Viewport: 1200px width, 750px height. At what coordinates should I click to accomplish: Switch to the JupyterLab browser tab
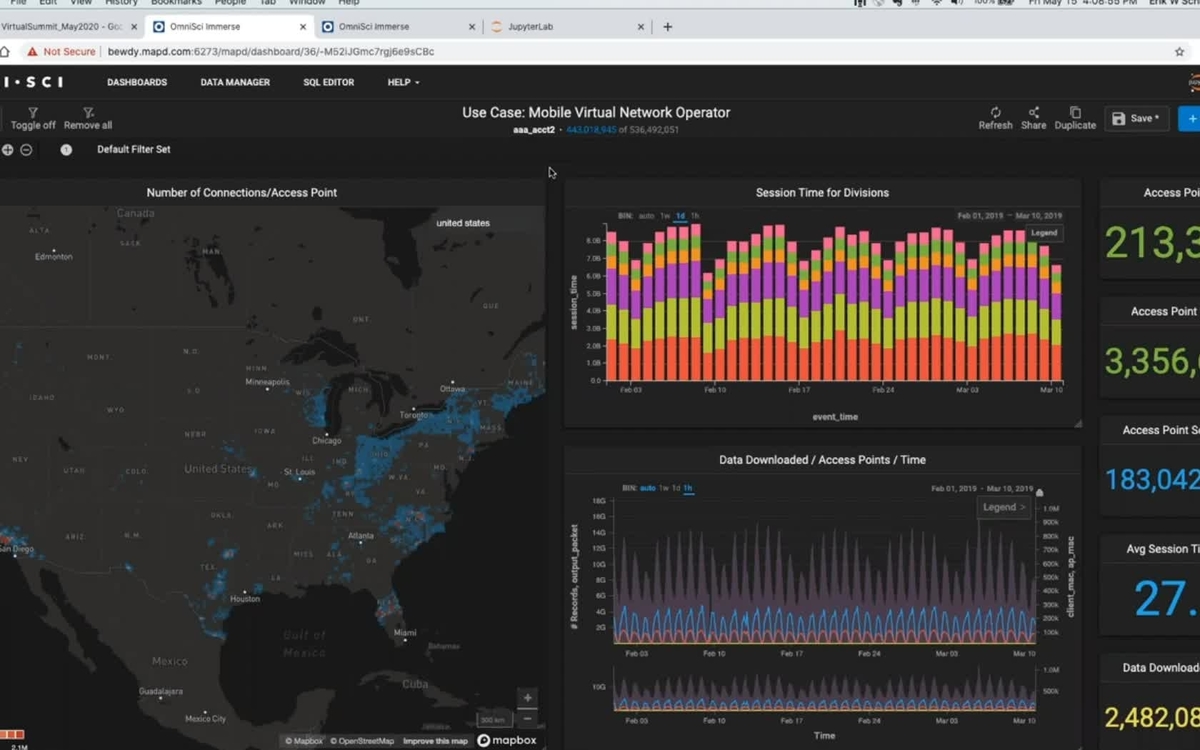tap(530, 27)
